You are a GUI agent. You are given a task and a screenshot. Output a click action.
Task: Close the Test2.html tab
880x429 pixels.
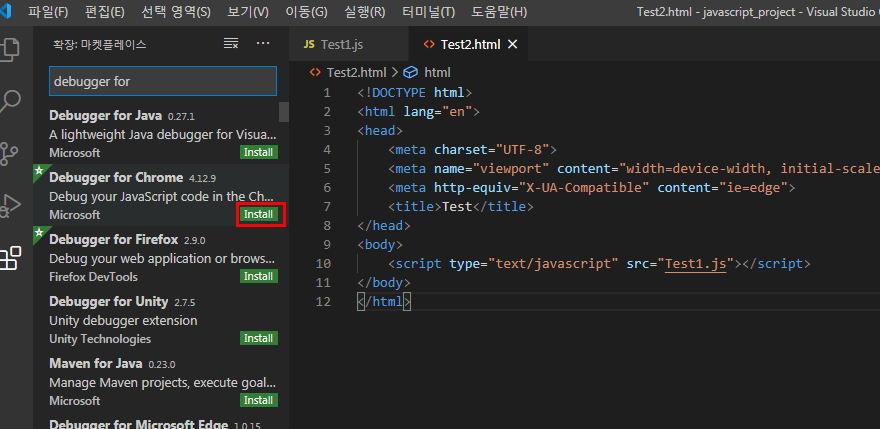512,44
